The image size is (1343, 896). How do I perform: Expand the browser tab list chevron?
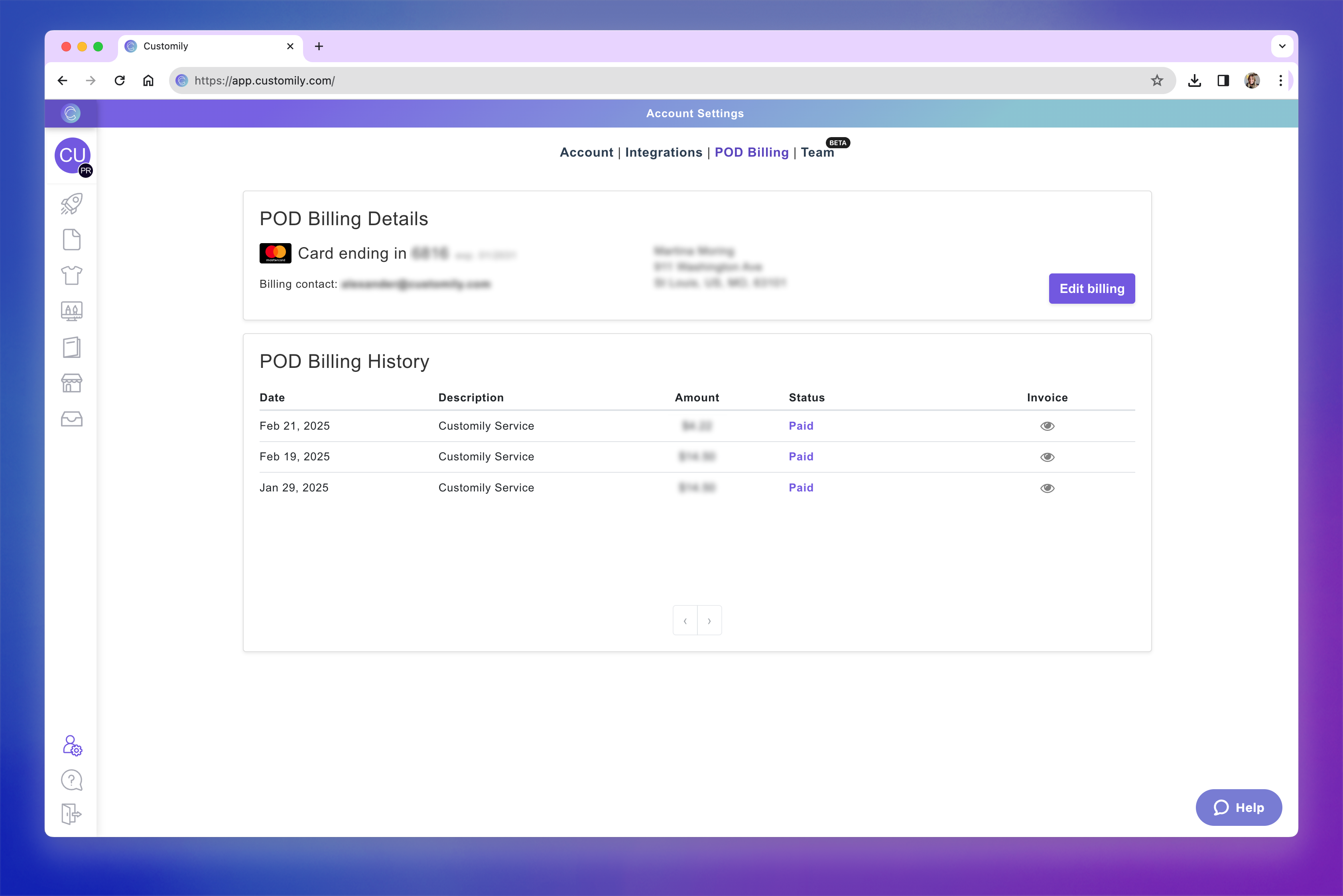pos(1282,46)
